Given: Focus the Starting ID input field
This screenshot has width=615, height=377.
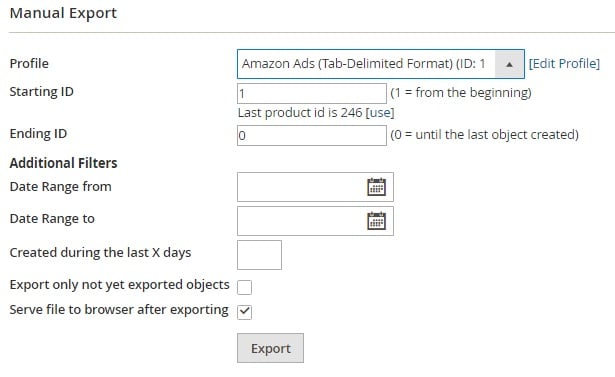Looking at the screenshot, I should (x=312, y=93).
